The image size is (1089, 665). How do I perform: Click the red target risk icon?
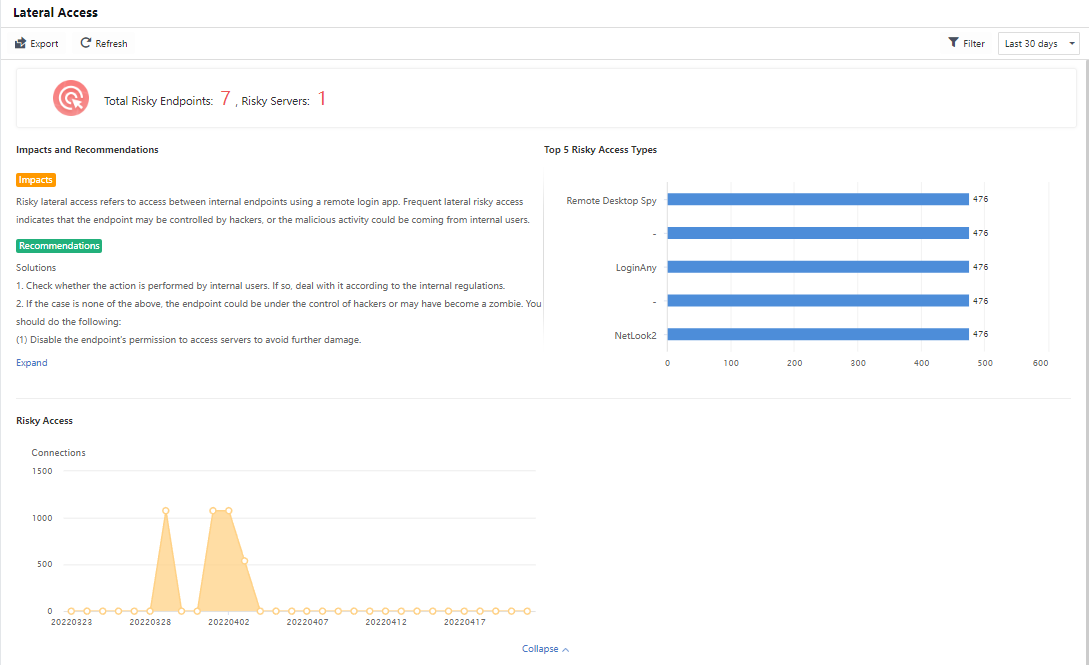point(70,97)
